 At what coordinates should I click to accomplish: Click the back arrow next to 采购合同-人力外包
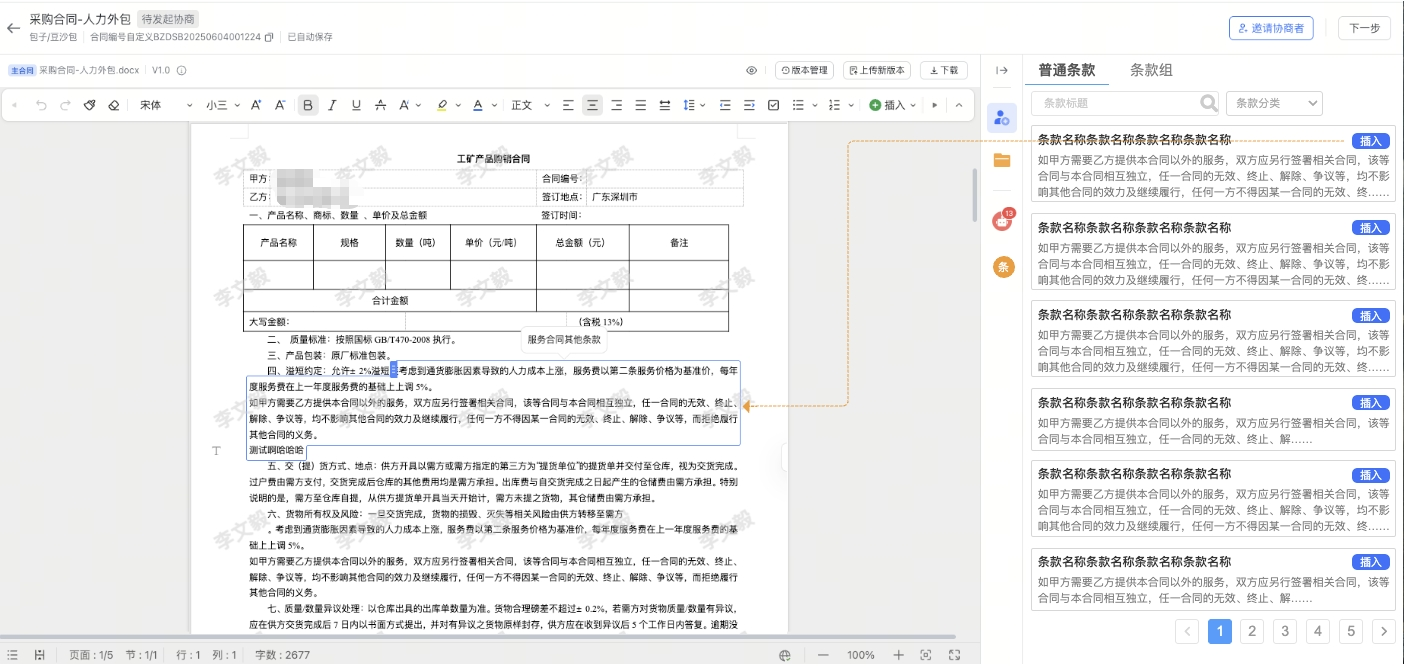[13, 28]
